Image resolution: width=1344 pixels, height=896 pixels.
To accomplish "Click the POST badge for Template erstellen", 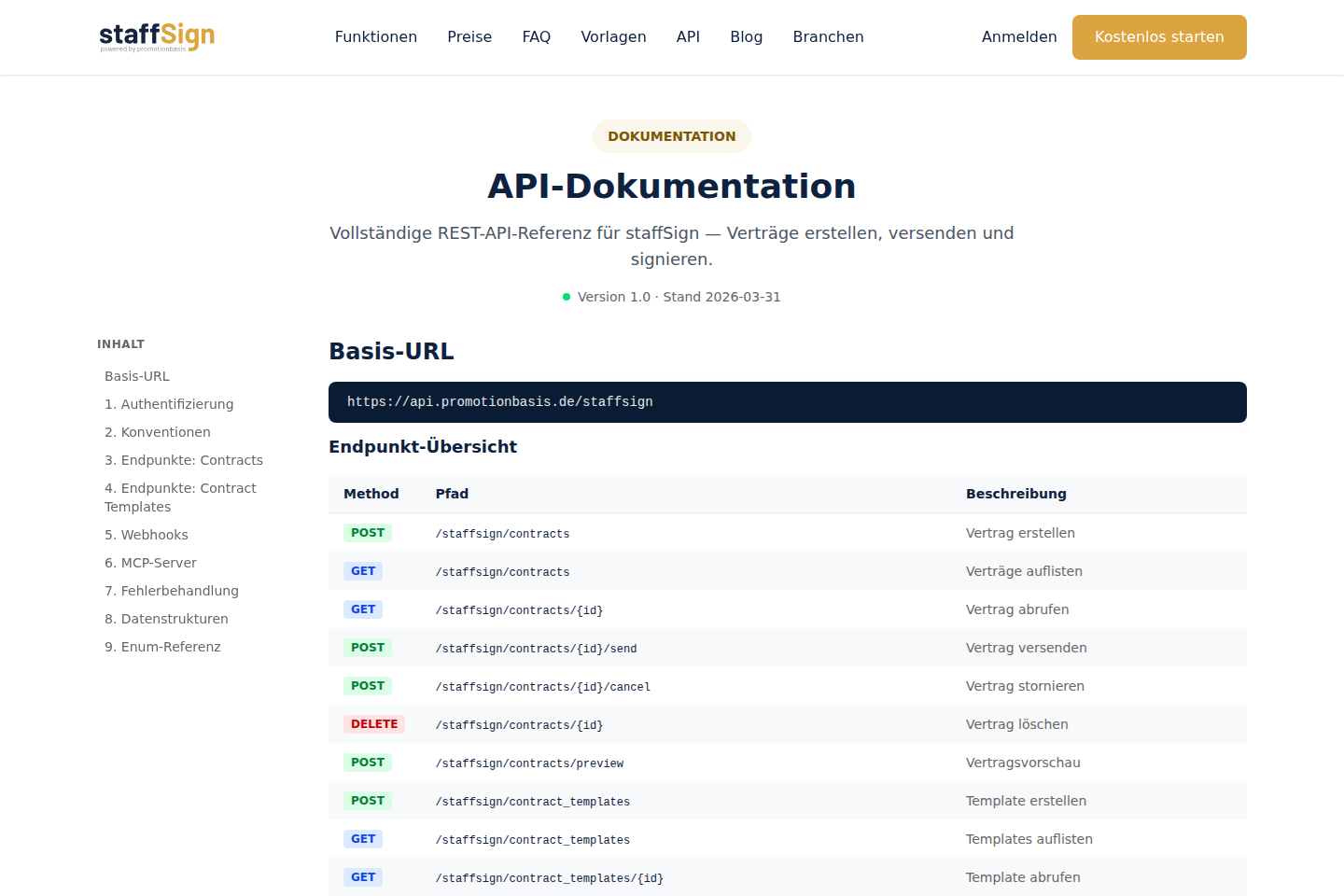I will point(368,801).
